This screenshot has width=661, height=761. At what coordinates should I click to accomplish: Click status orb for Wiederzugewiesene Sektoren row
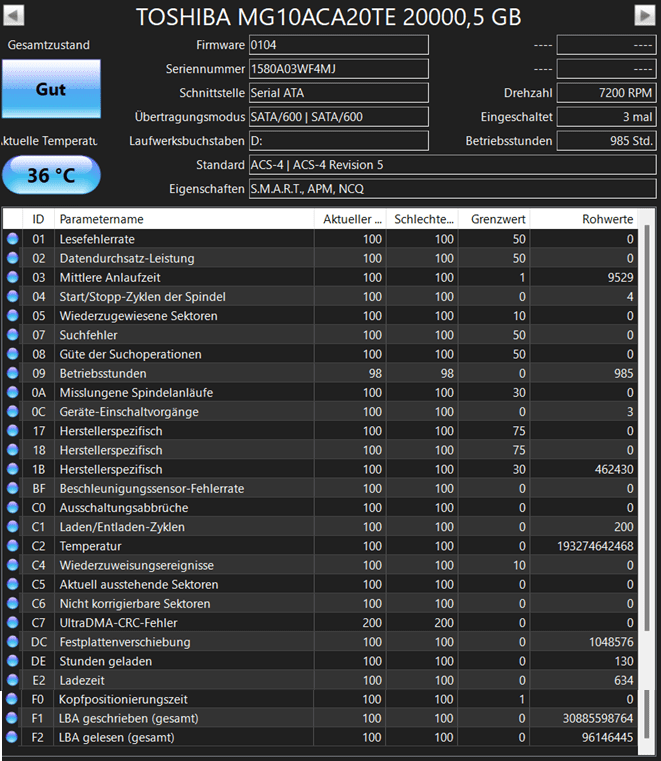tap(13, 315)
